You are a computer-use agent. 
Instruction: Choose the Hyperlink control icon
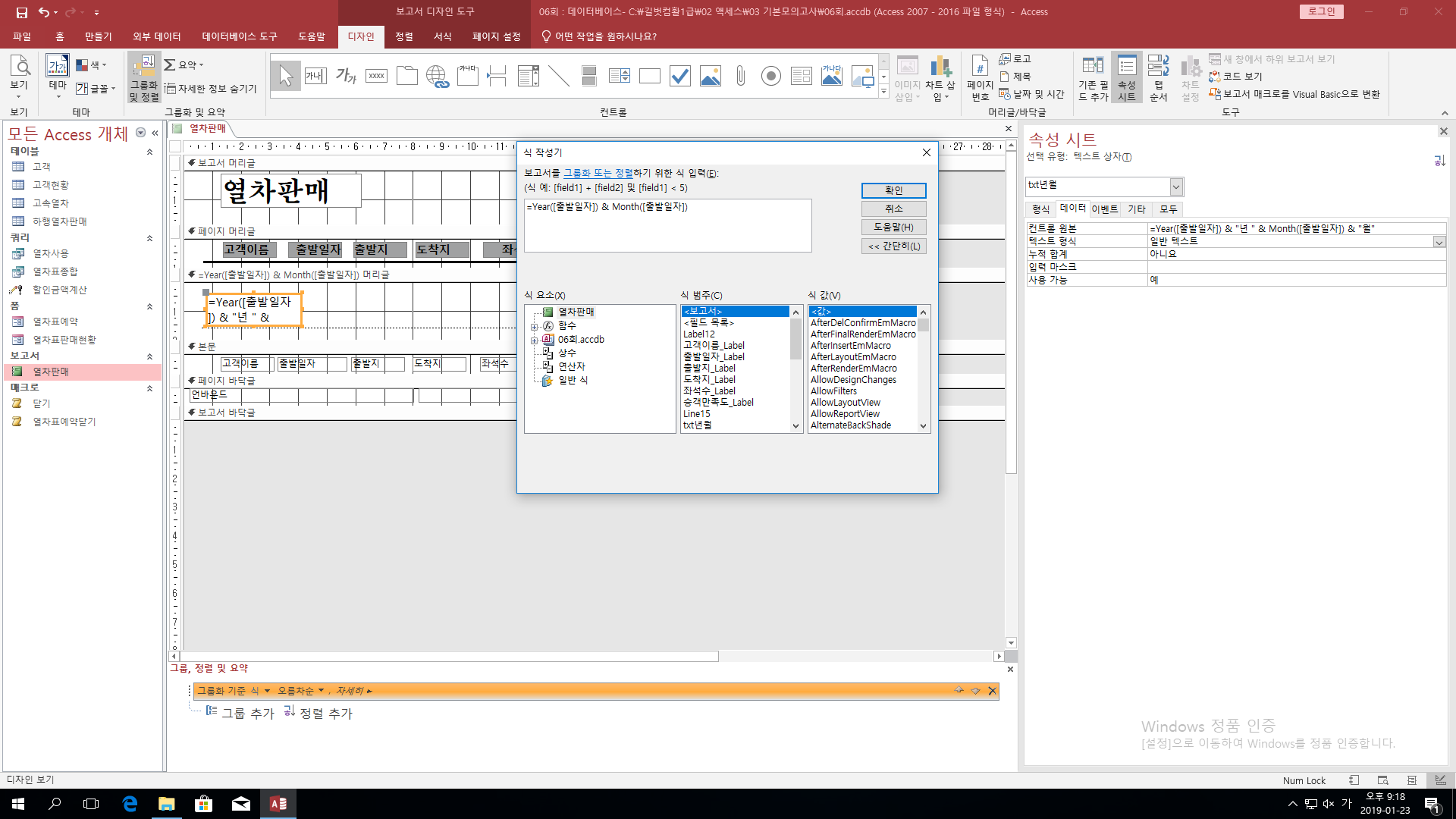coord(438,76)
